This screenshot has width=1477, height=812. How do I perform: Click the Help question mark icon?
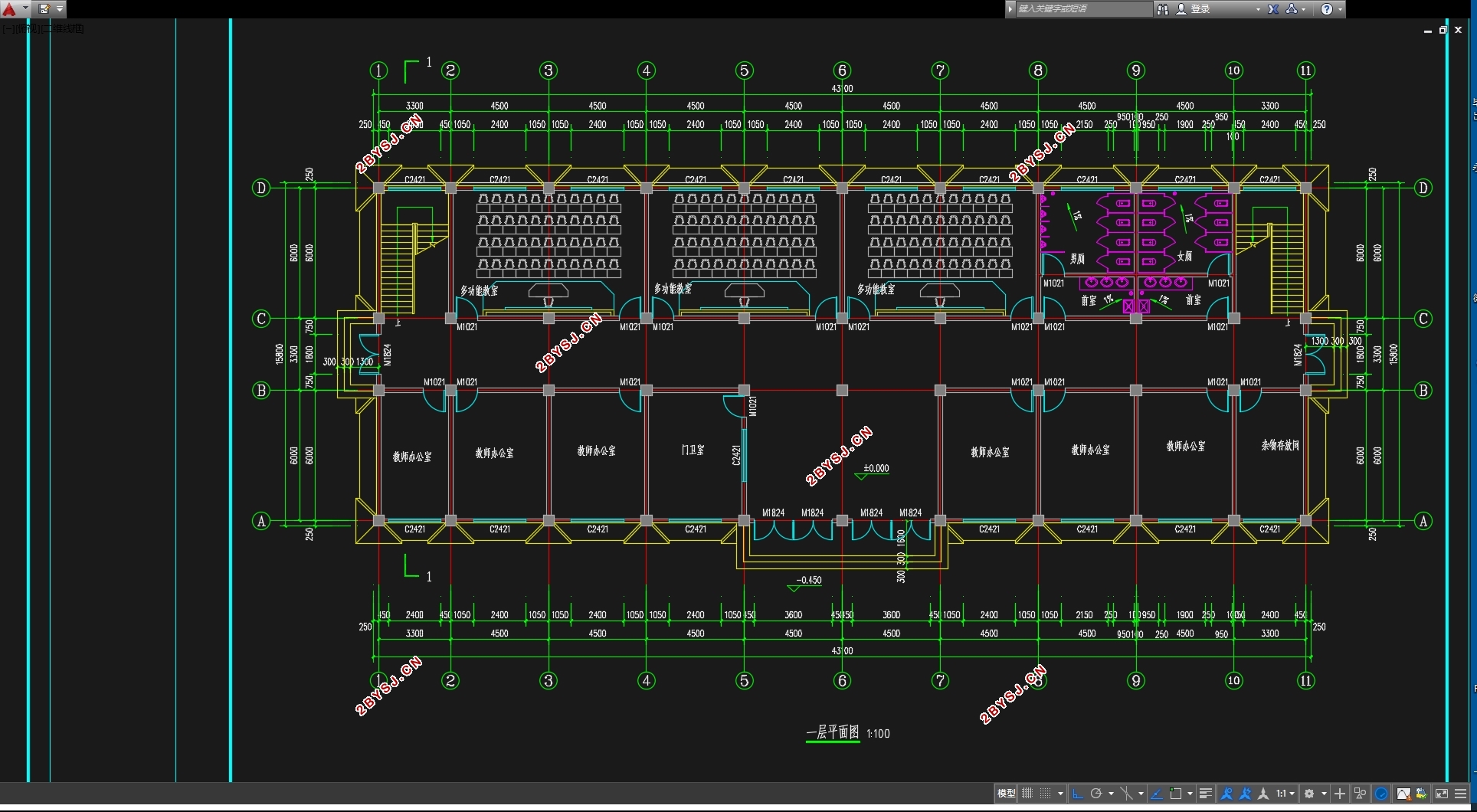1327,9
